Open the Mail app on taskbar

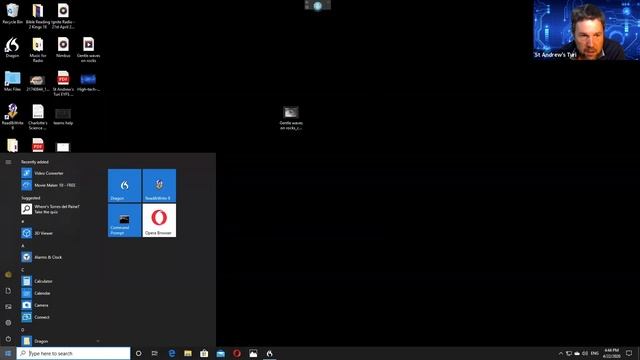tap(220, 353)
